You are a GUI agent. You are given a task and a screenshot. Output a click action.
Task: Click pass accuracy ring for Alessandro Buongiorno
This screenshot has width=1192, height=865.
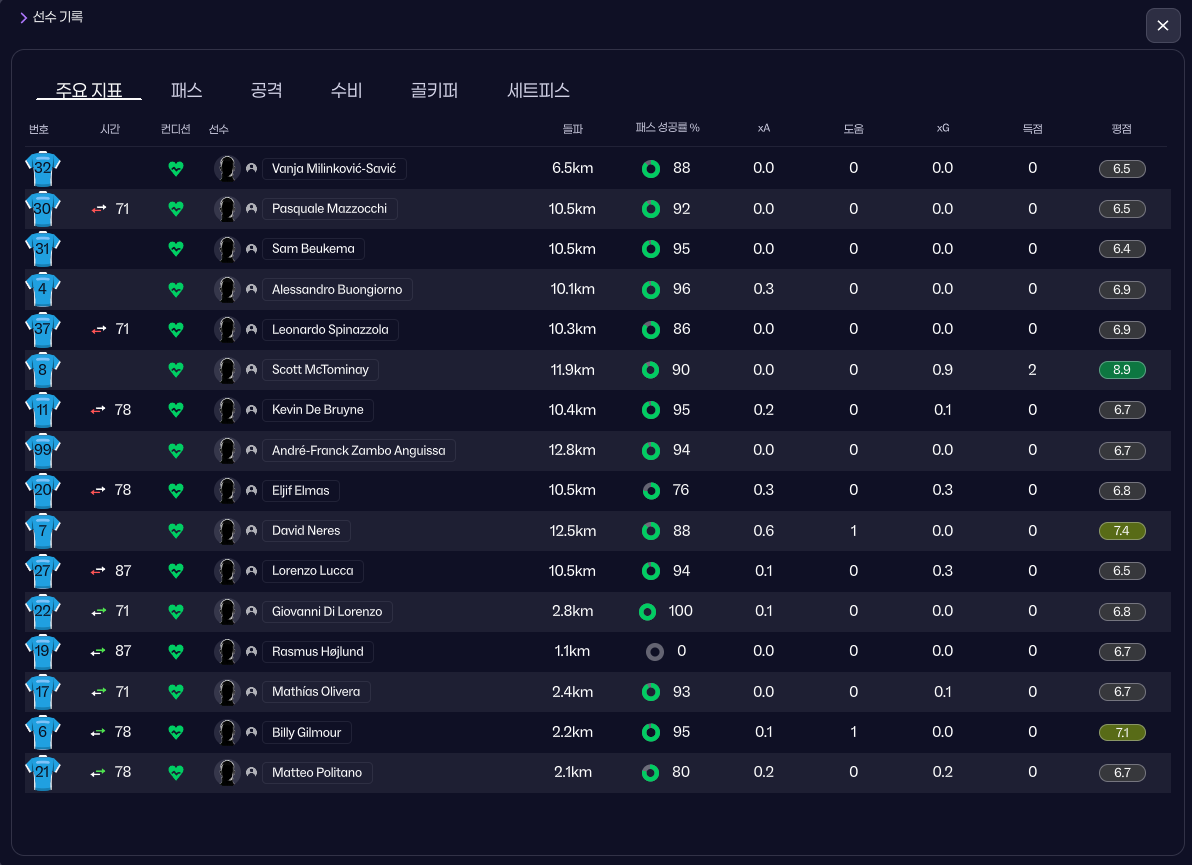click(x=651, y=290)
